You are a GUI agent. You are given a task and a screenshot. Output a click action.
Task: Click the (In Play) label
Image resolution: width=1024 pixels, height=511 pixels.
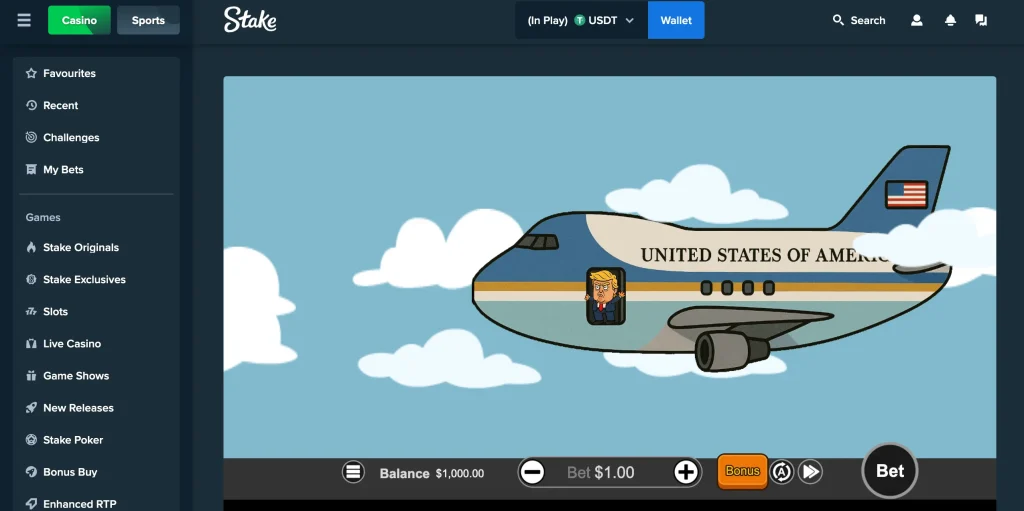click(547, 20)
